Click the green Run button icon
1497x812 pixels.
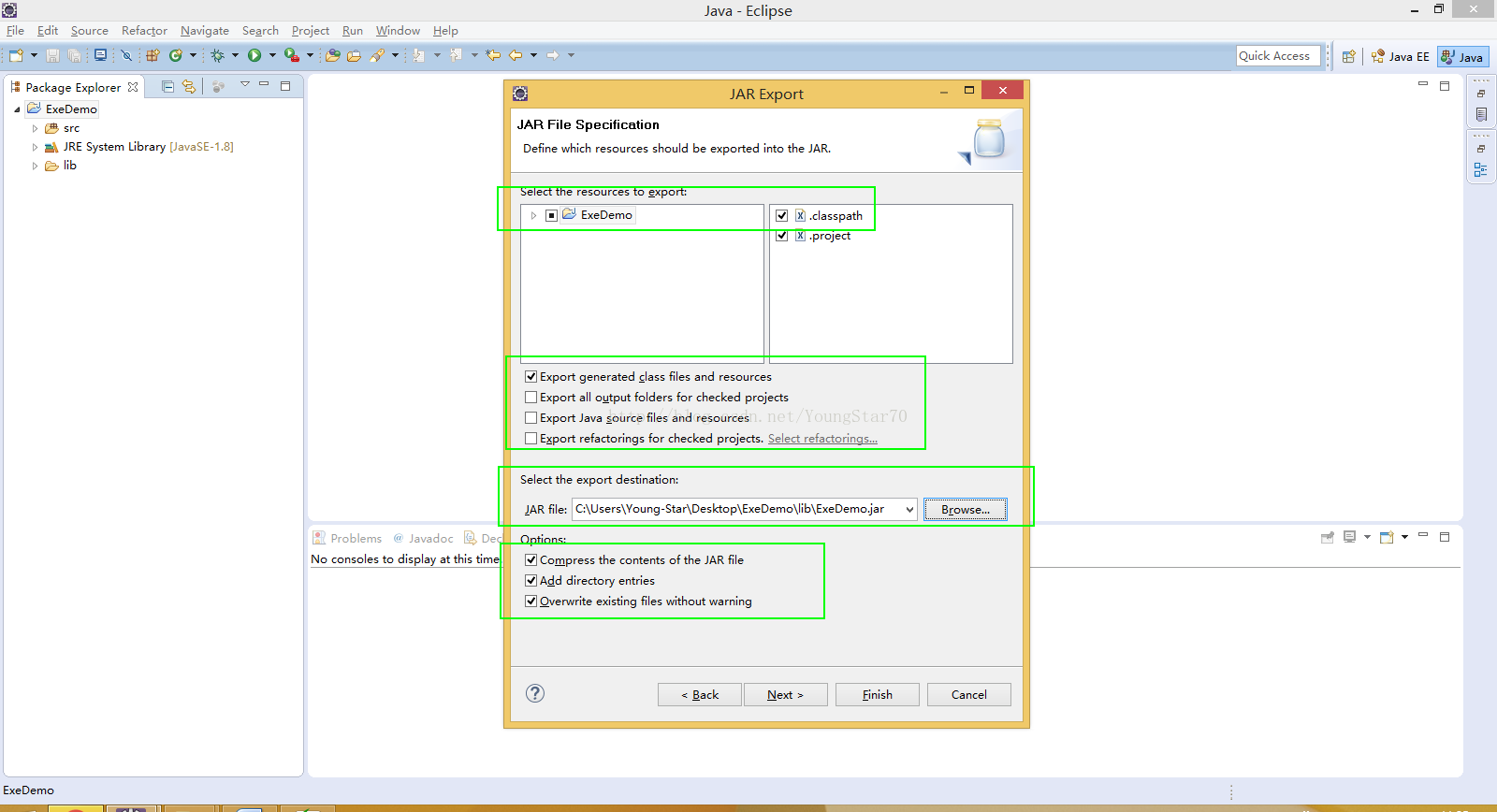point(254,55)
